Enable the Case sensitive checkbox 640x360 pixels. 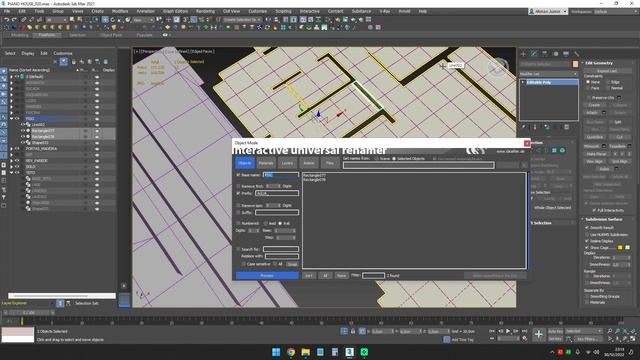pyautogui.click(x=243, y=264)
